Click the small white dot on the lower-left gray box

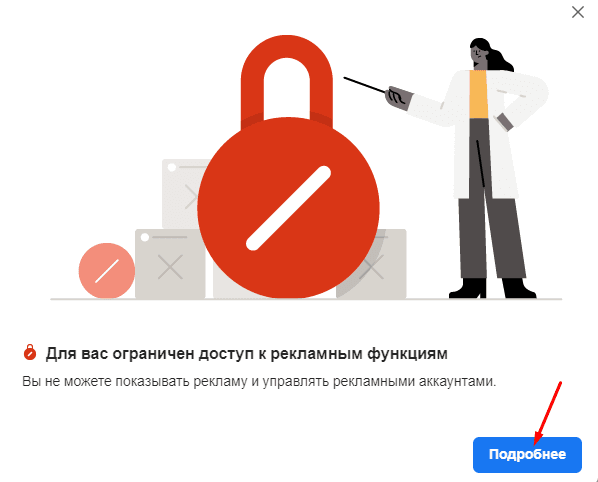point(145,238)
